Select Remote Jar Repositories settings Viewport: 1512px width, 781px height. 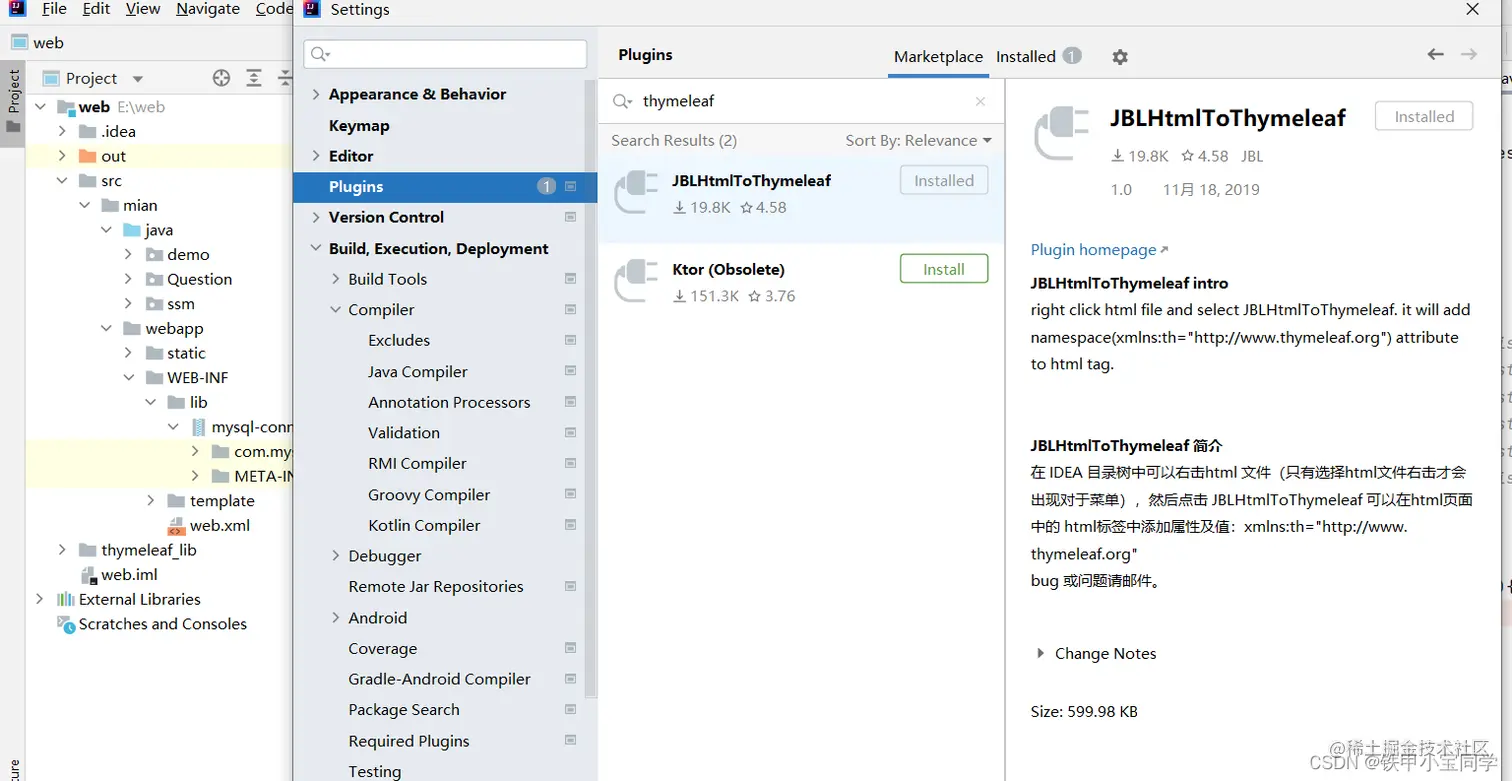(436, 586)
